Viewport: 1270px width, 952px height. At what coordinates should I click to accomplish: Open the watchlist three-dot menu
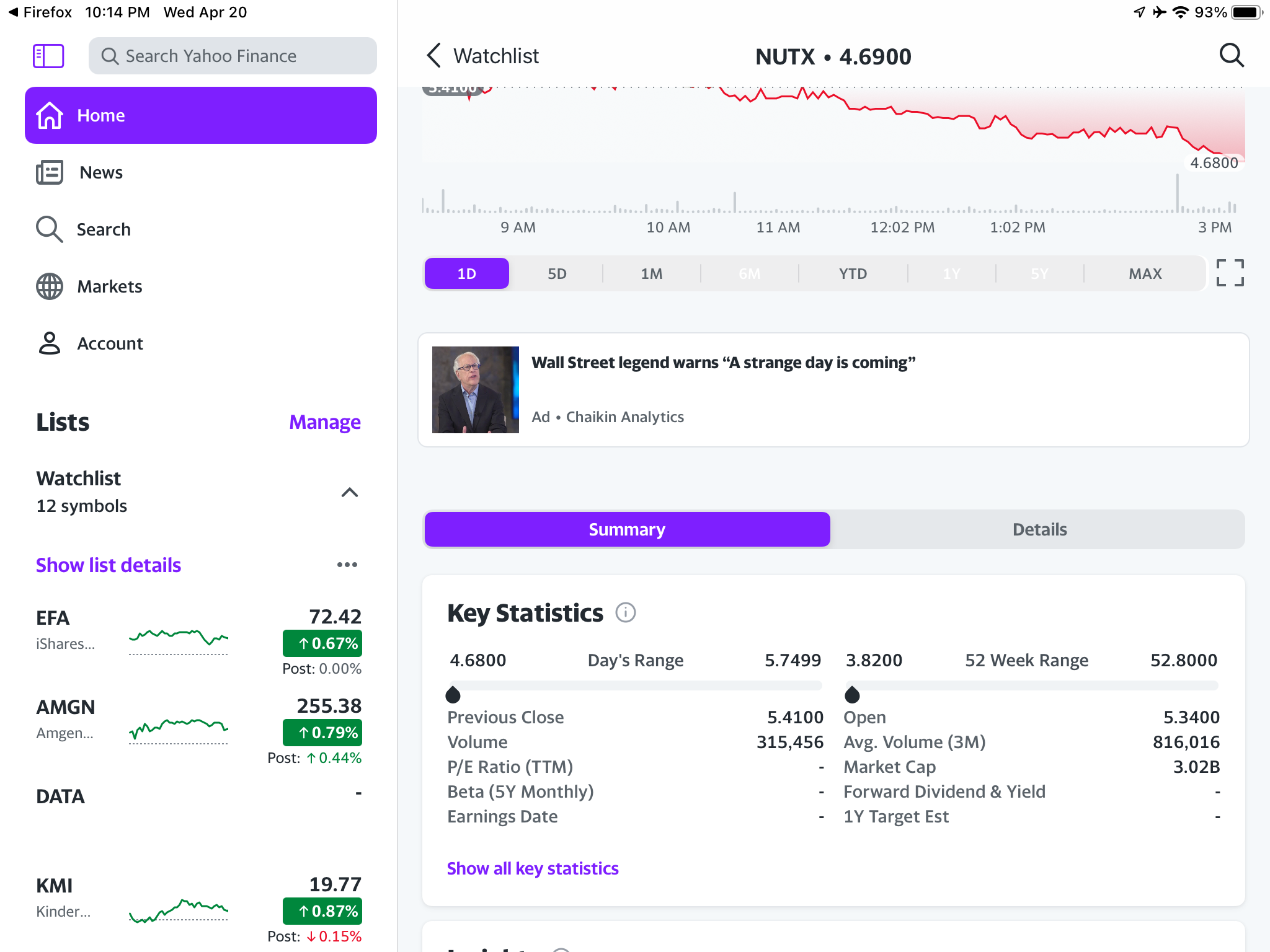point(347,565)
